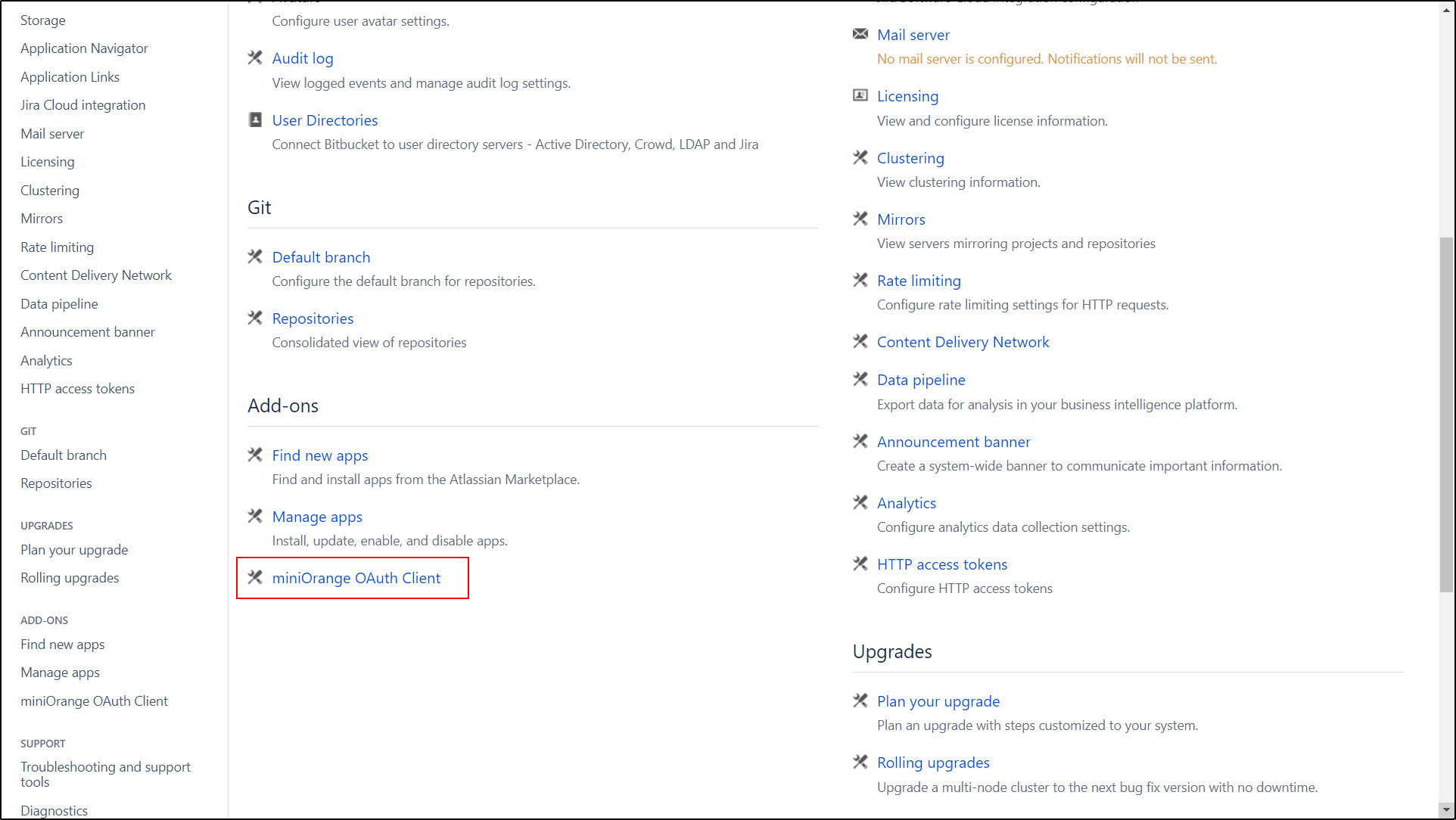Open Content Delivery Network settings
Screen dimensions: 1456x820
pos(963,341)
